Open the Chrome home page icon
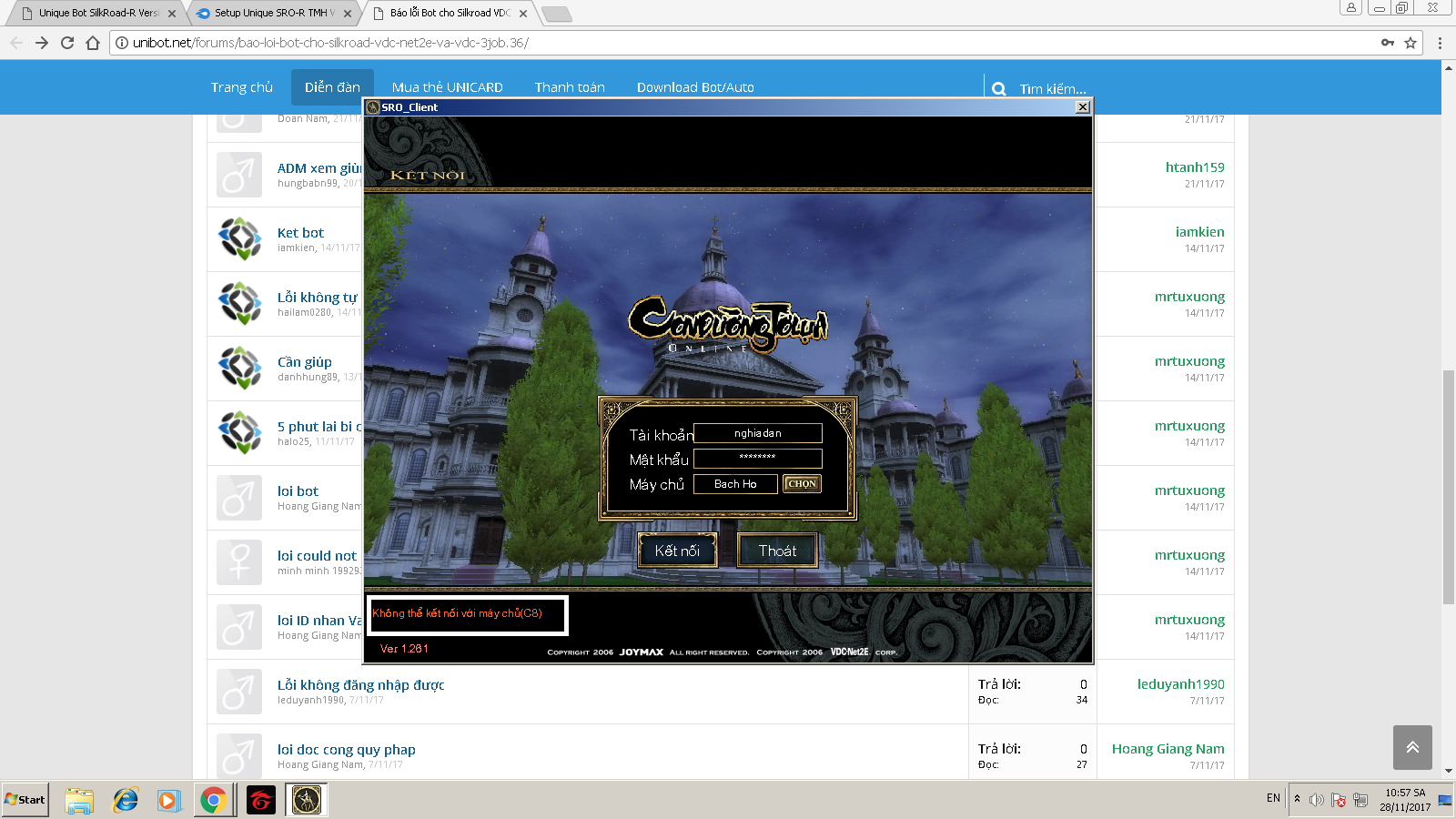 (93, 43)
